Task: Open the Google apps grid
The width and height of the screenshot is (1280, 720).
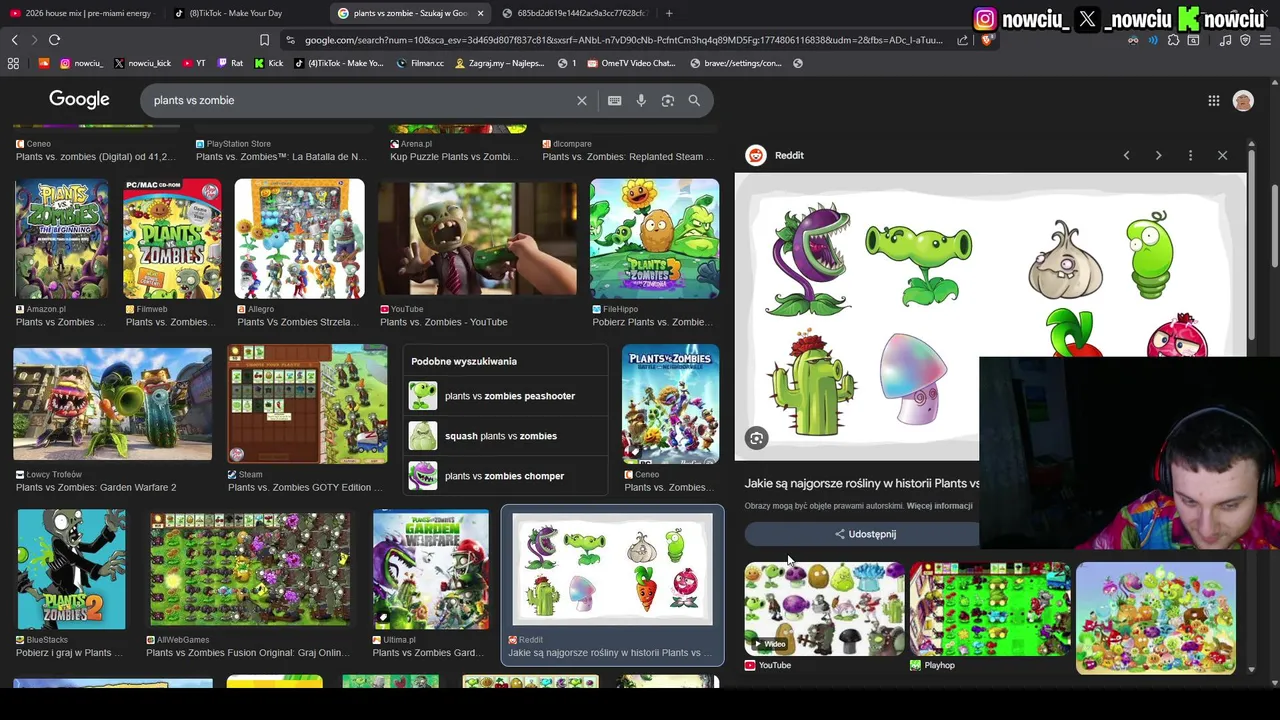Action: click(1213, 100)
